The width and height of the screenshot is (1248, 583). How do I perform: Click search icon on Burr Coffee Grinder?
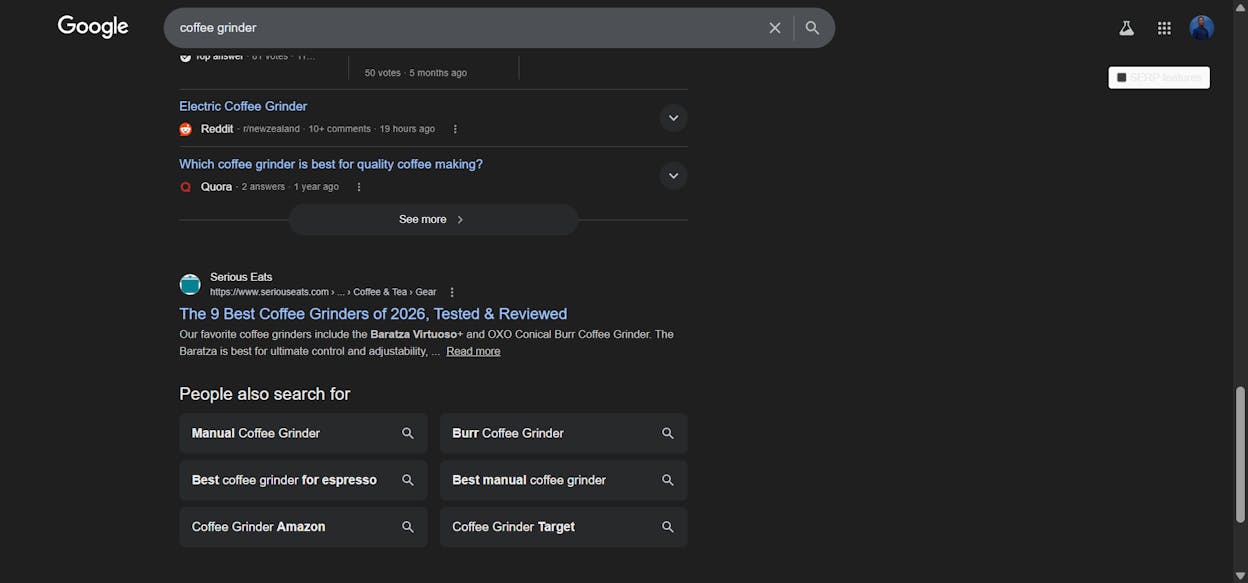pyautogui.click(x=668, y=433)
